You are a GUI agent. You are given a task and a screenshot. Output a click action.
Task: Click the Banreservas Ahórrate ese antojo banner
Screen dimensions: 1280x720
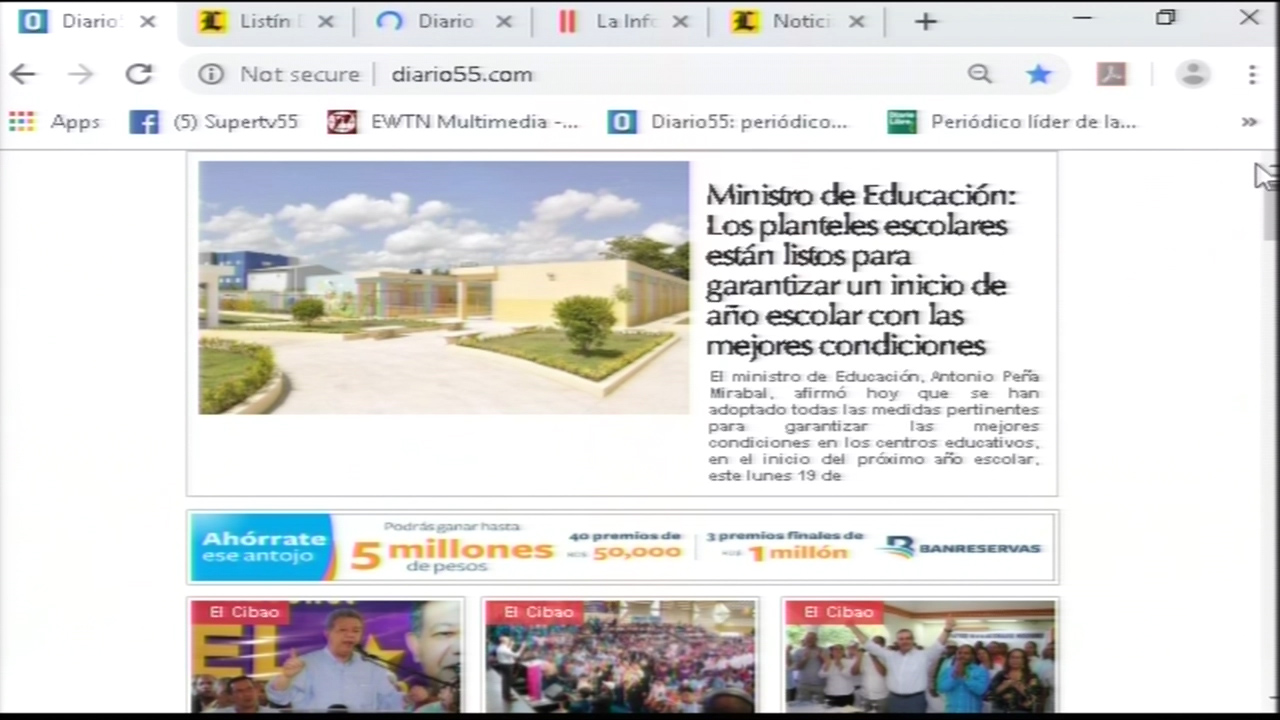pyautogui.click(x=620, y=547)
